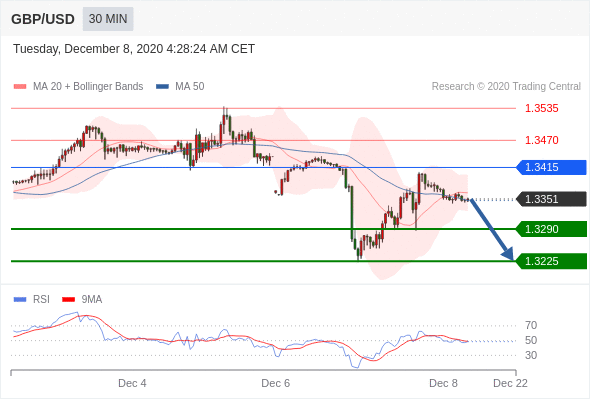The height and width of the screenshot is (400, 590).
Task: Click the 1.3535 resistance level label
Action: pyautogui.click(x=541, y=108)
